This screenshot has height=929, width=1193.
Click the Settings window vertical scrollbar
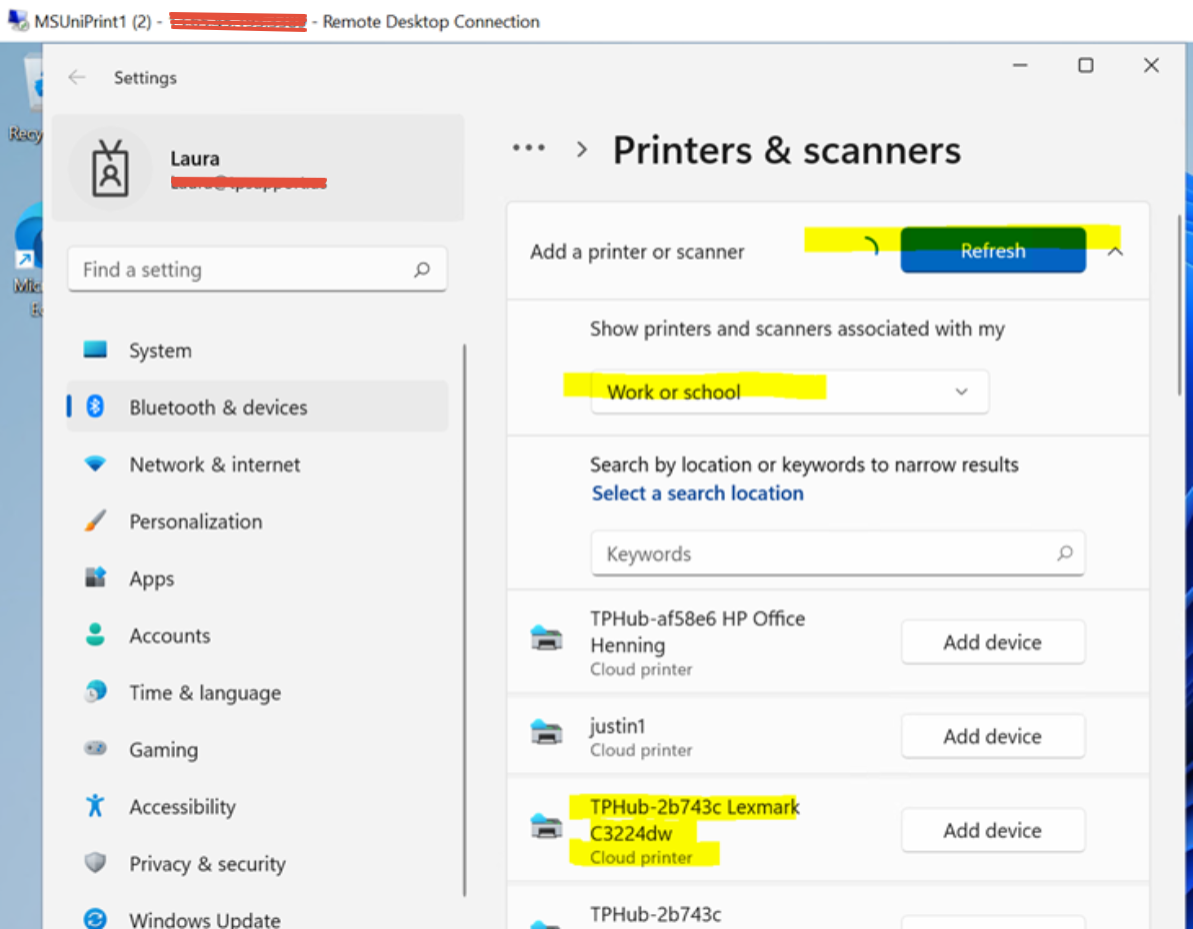(x=1179, y=306)
